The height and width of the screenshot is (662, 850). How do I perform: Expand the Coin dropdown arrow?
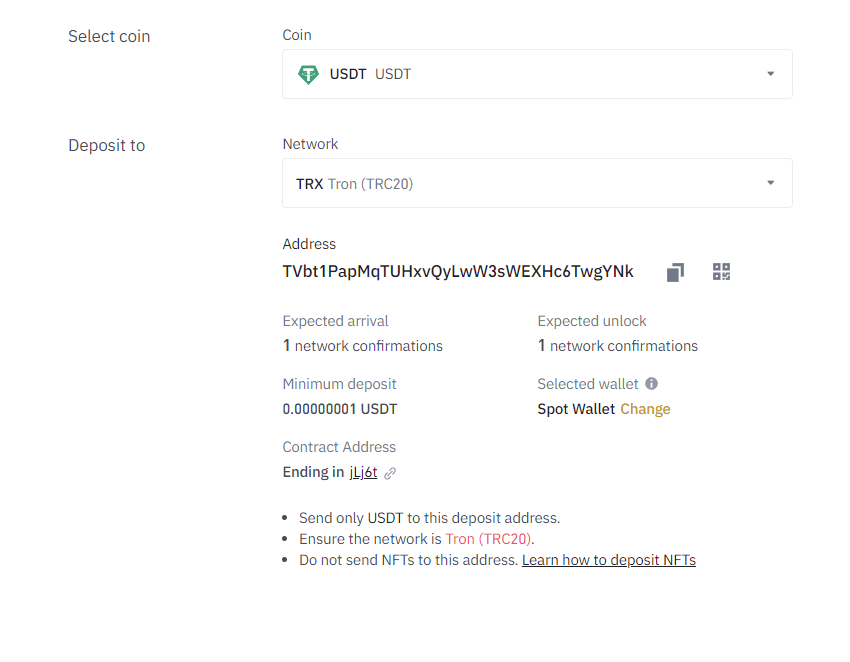[x=770, y=74]
